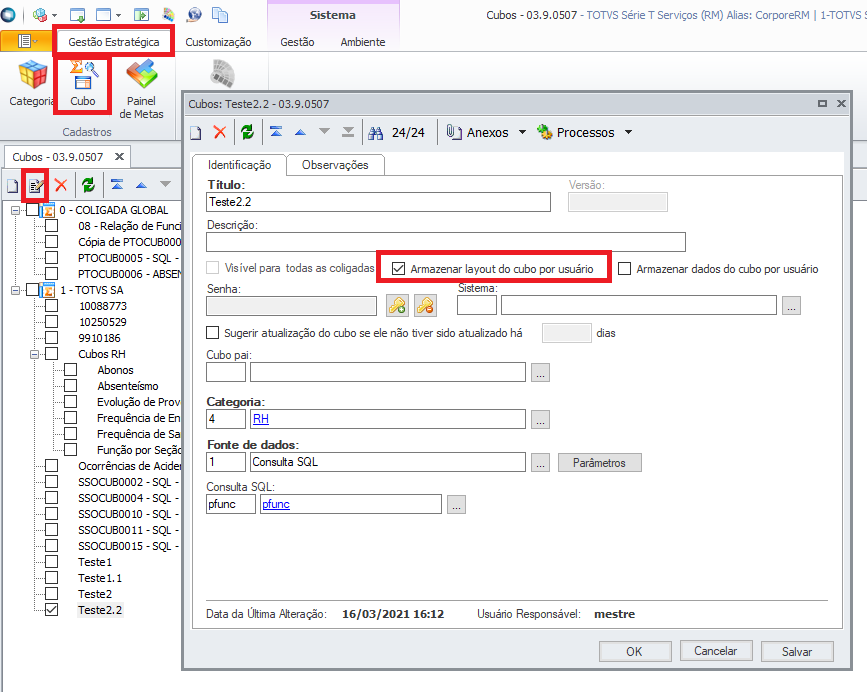
Task: Click the OK button
Action: 635,652
